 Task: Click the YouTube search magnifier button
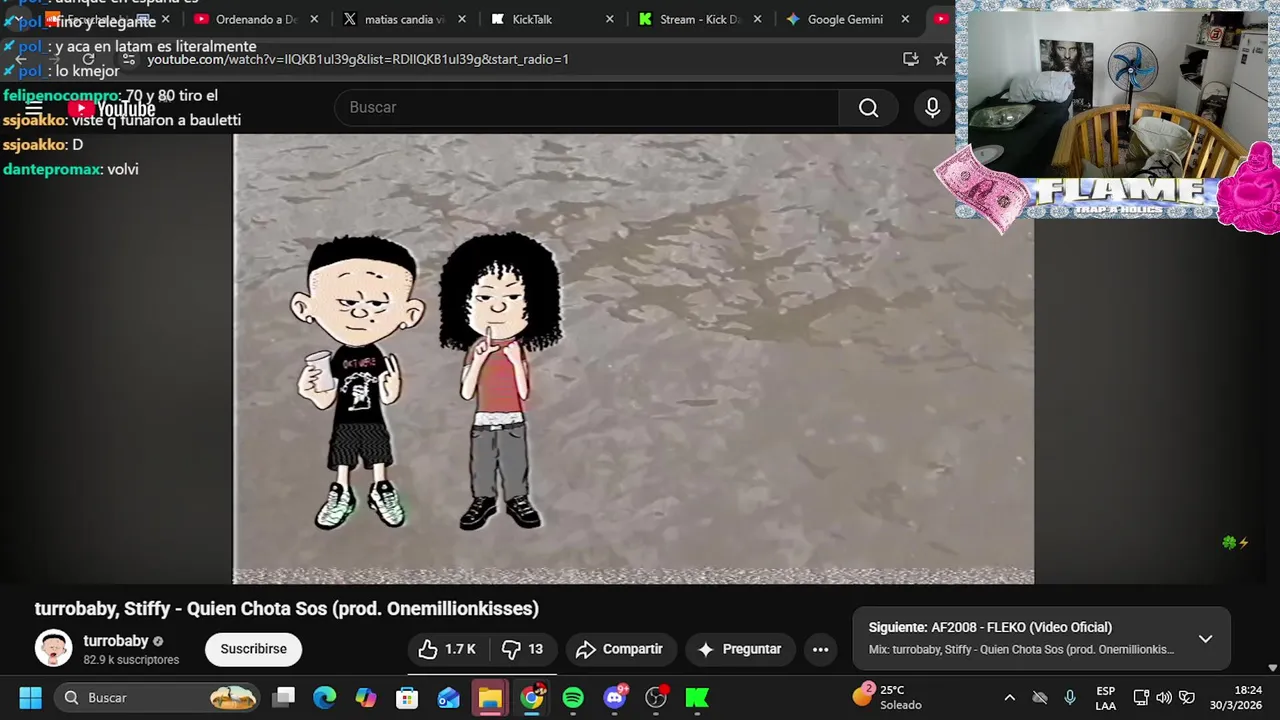point(868,108)
